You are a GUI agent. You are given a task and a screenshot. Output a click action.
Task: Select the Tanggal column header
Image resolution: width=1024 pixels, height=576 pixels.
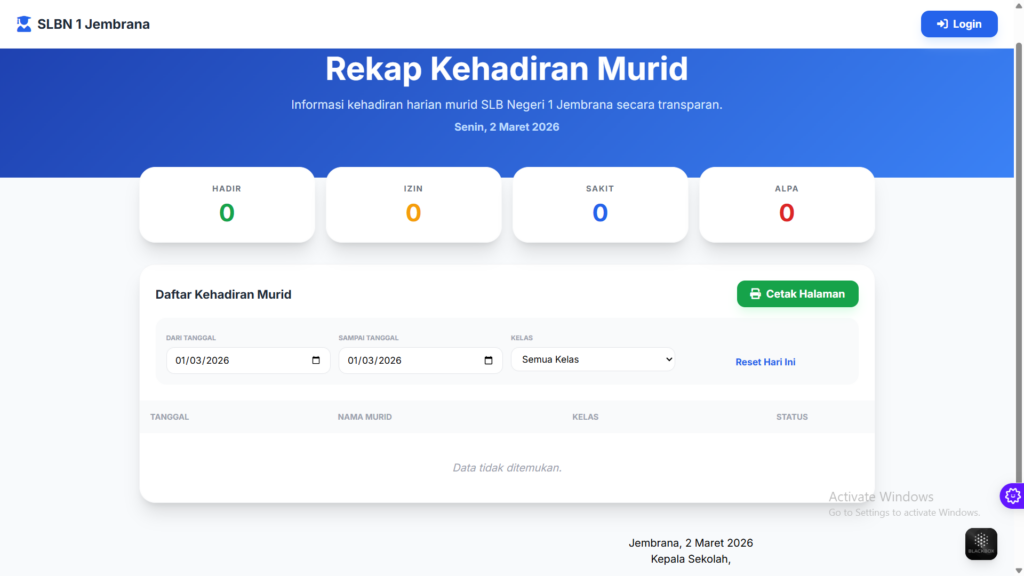169,417
